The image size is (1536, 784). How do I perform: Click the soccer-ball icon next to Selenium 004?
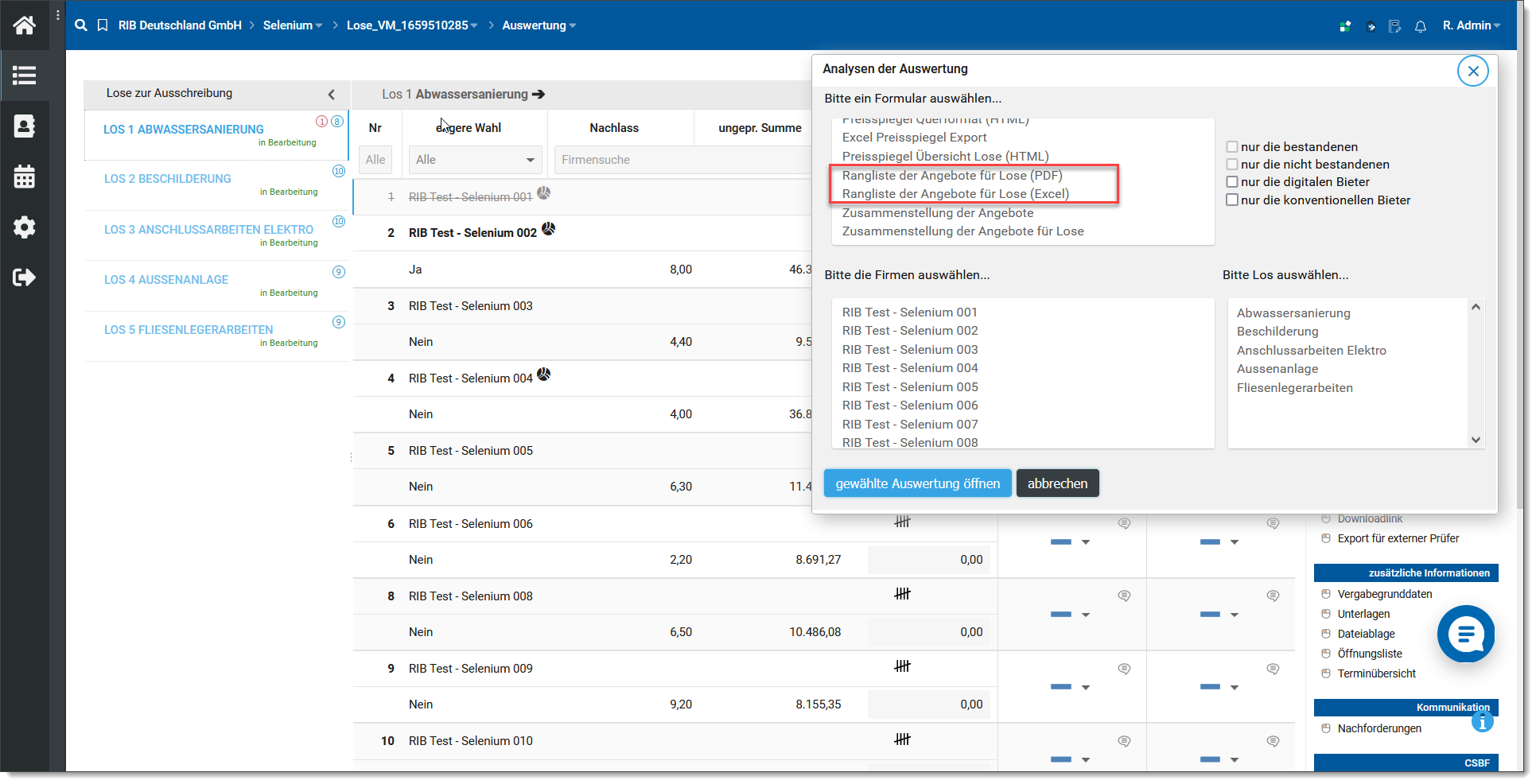[x=544, y=375]
